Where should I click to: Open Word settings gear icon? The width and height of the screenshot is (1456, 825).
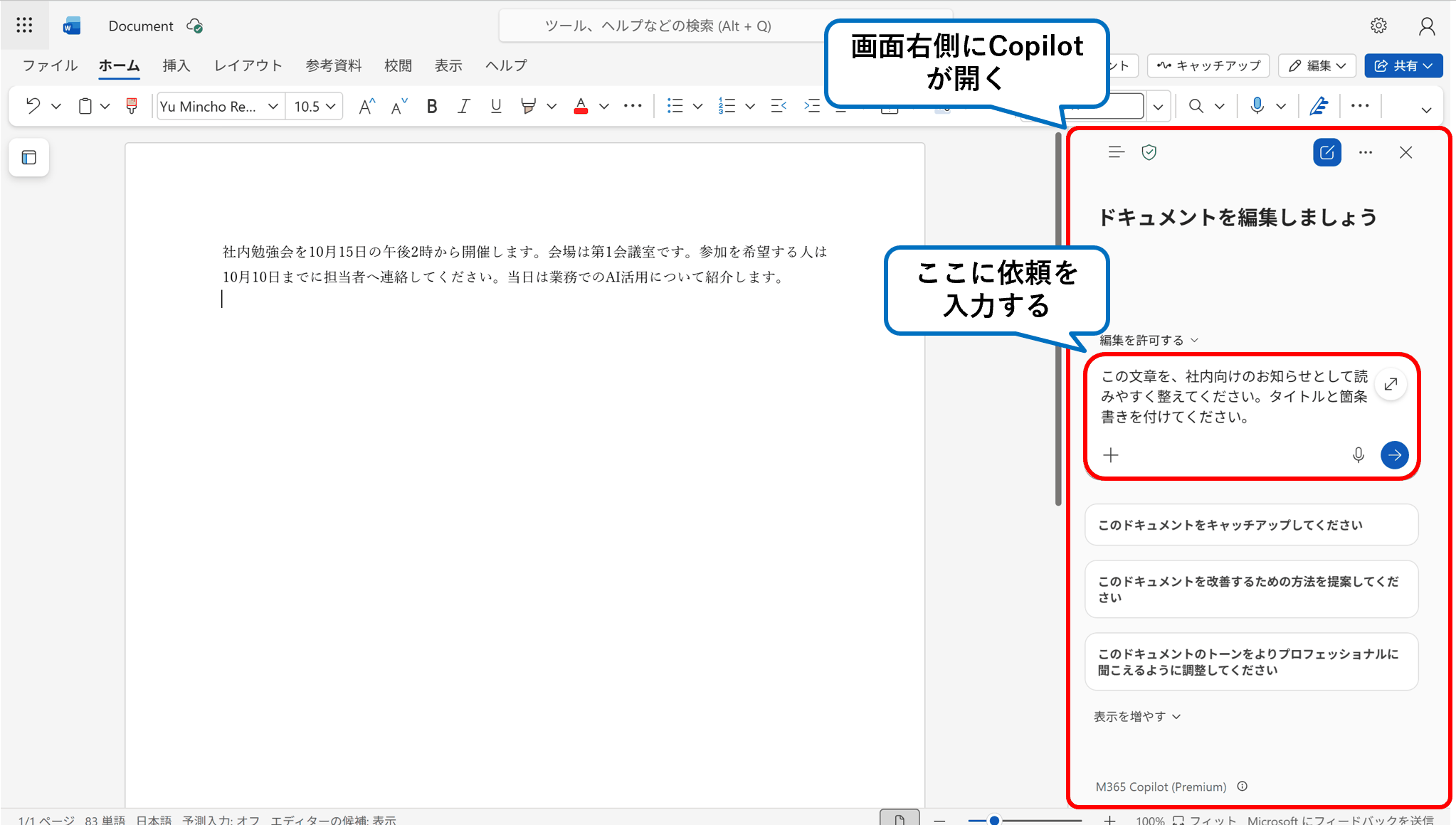[1378, 26]
